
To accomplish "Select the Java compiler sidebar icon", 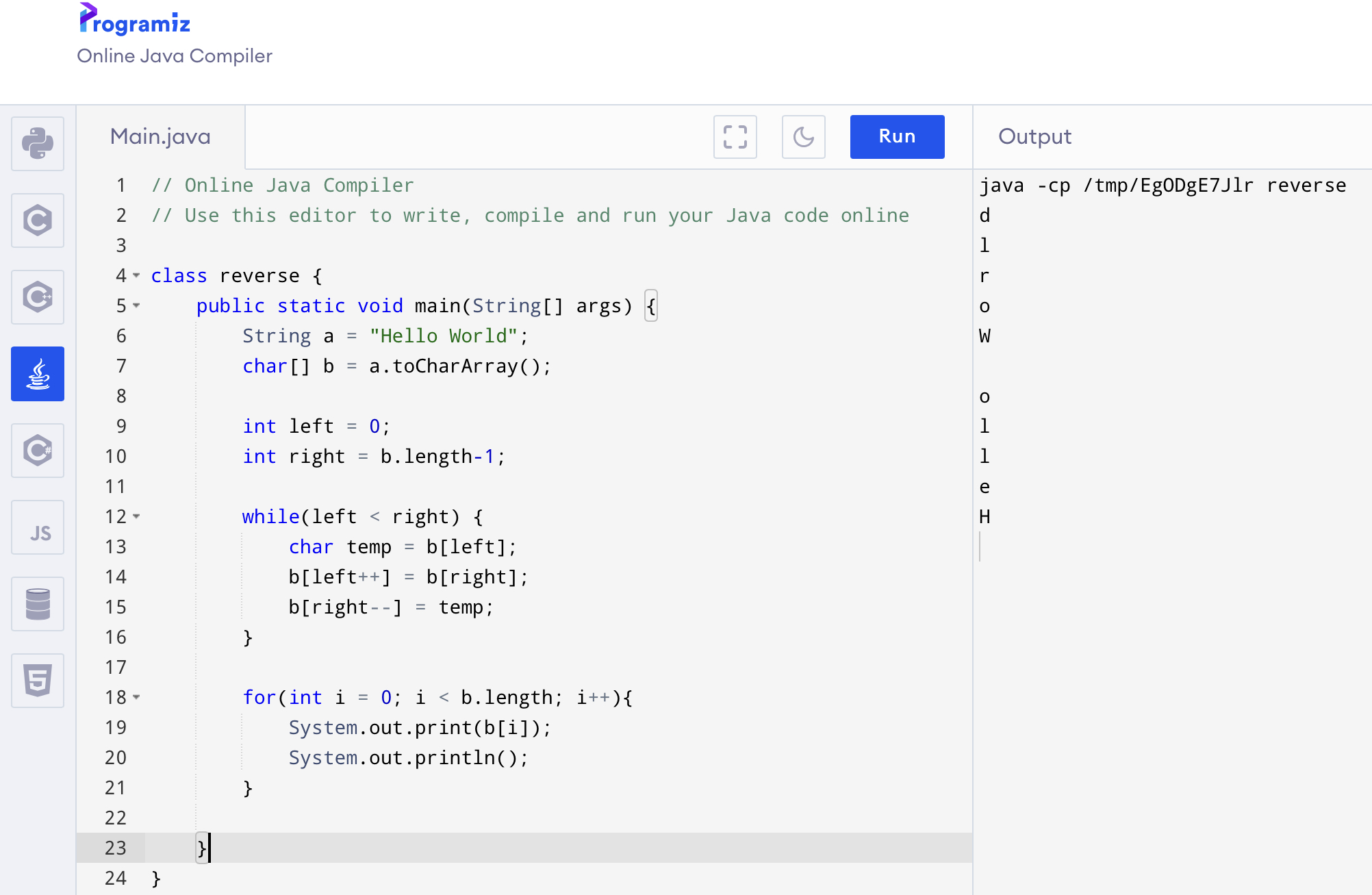I will click(x=38, y=374).
